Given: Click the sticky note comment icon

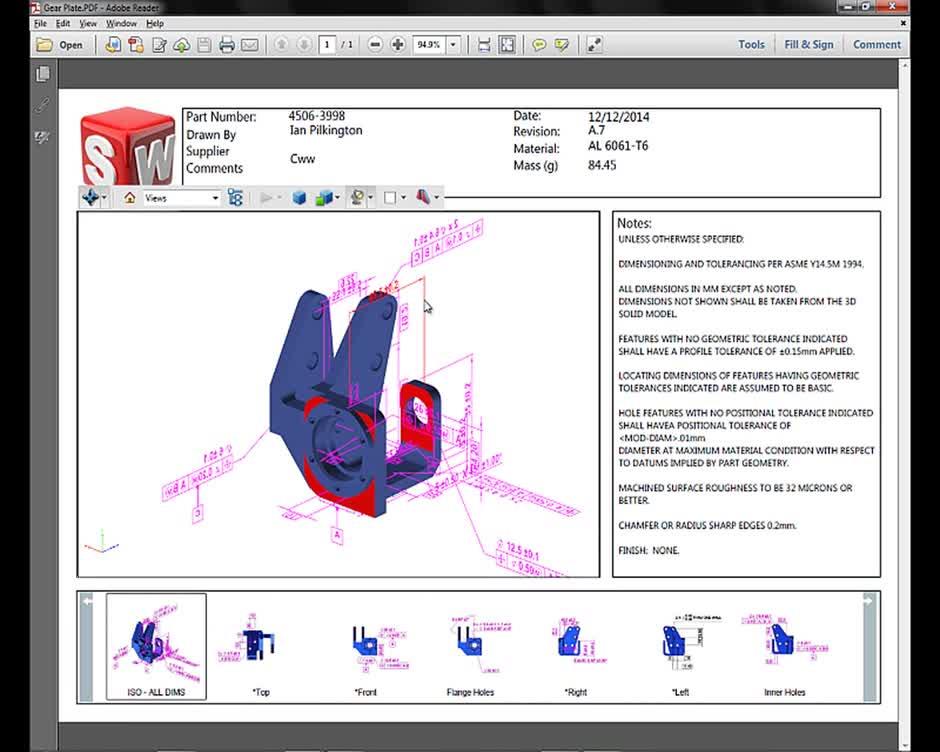Looking at the screenshot, I should pyautogui.click(x=539, y=44).
